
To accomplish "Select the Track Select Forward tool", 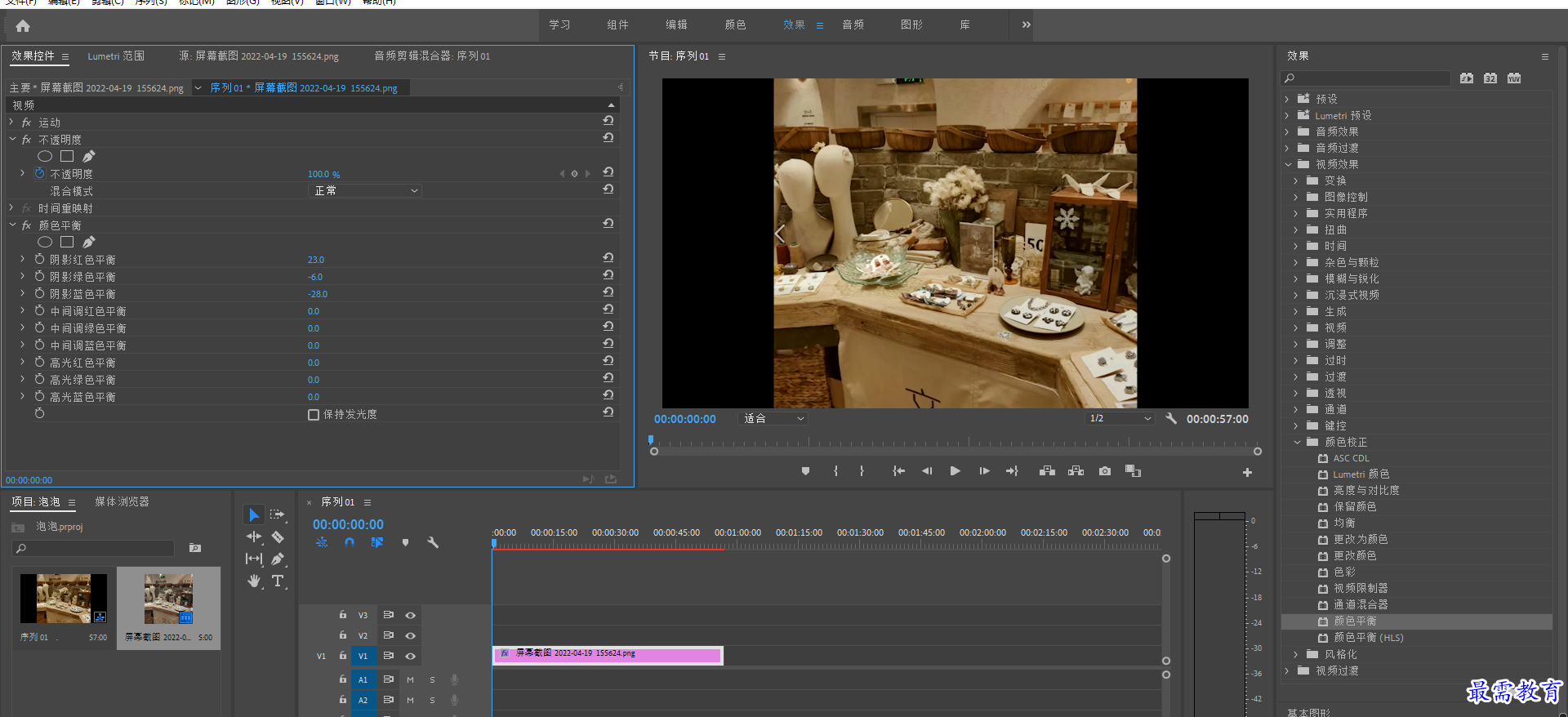I will click(x=278, y=514).
